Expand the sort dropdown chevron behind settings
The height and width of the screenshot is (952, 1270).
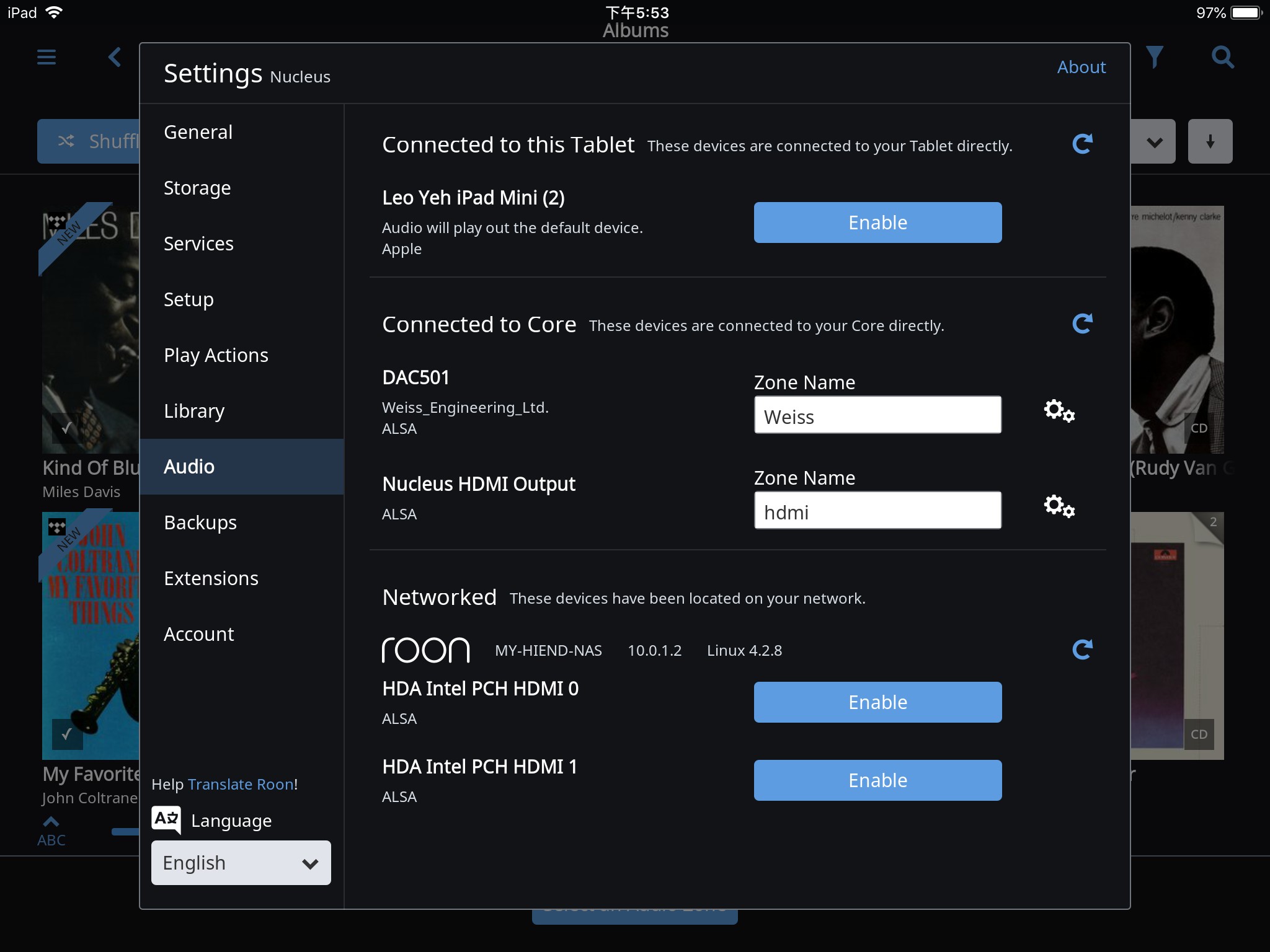tap(1154, 141)
